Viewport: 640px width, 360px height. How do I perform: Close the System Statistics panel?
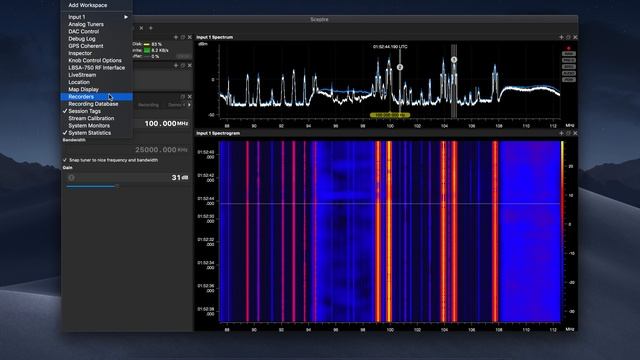tap(189, 37)
